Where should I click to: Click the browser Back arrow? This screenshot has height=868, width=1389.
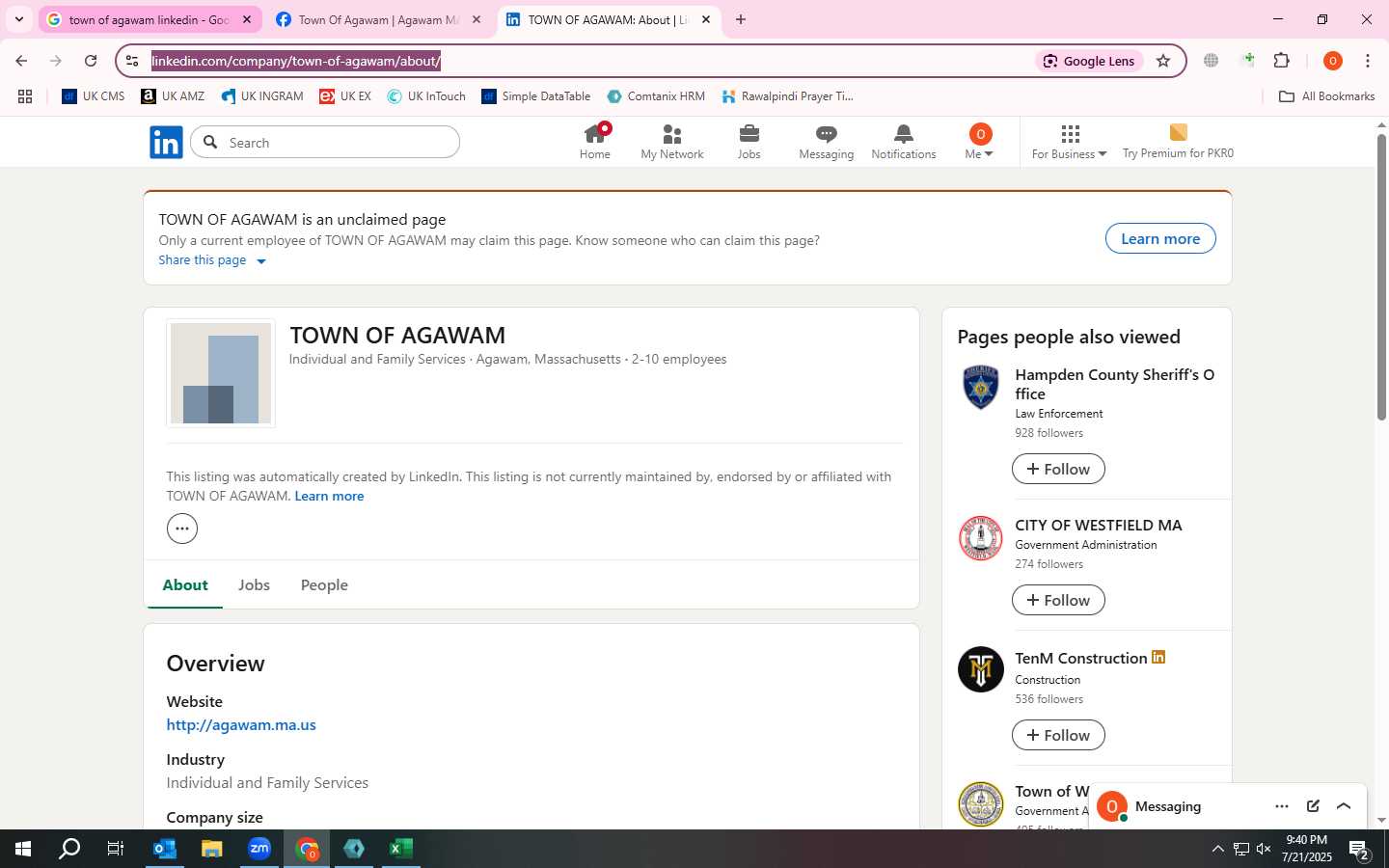[21, 61]
